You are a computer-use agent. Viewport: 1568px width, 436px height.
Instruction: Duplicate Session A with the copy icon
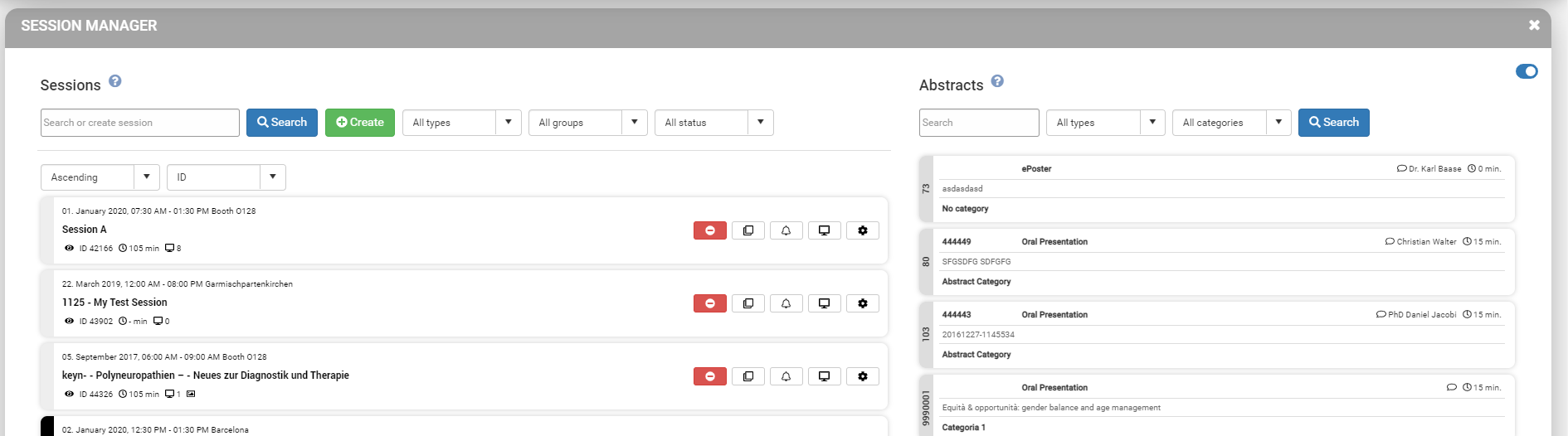click(748, 230)
